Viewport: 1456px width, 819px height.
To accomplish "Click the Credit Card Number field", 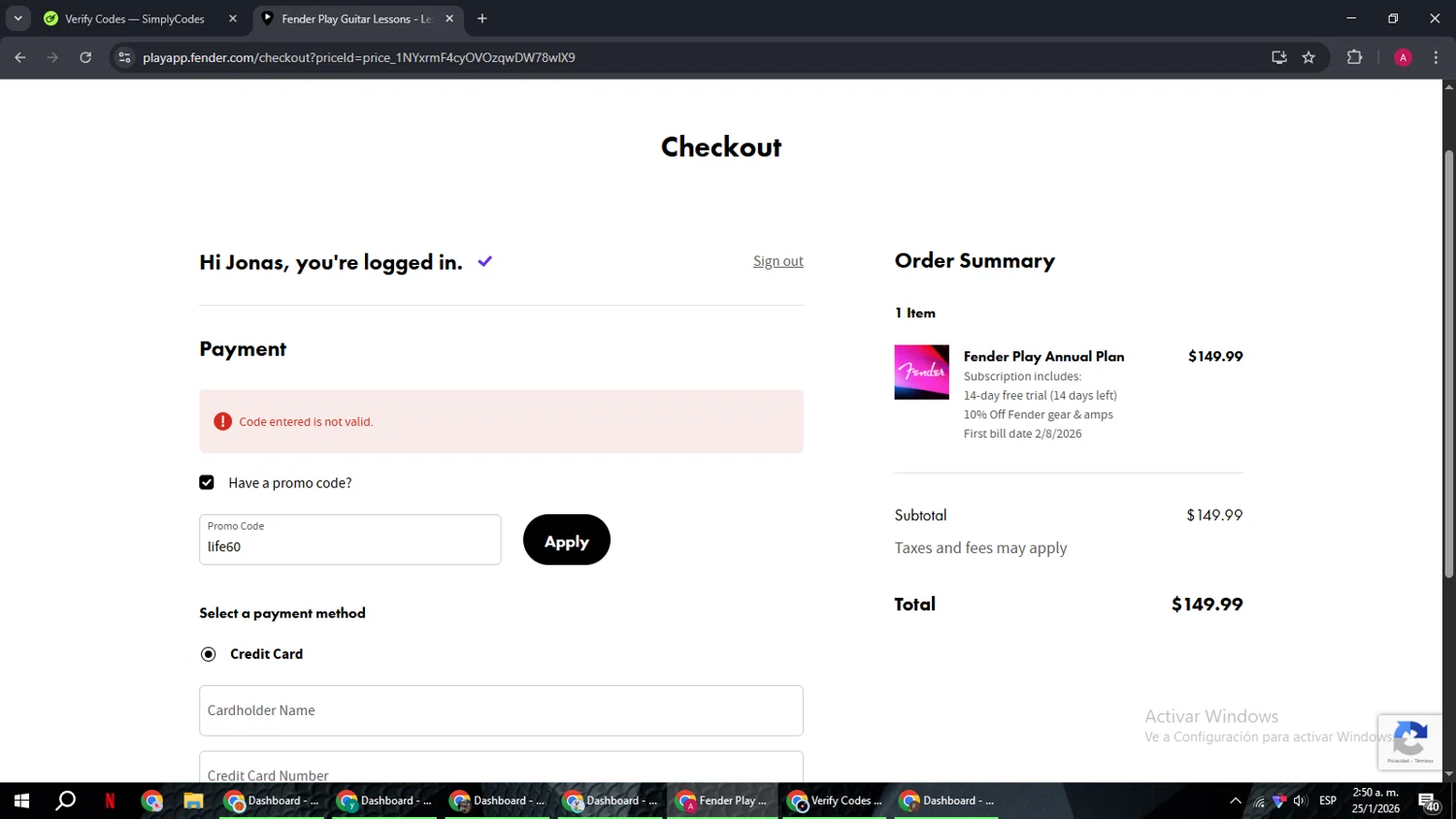I will 501,767.
